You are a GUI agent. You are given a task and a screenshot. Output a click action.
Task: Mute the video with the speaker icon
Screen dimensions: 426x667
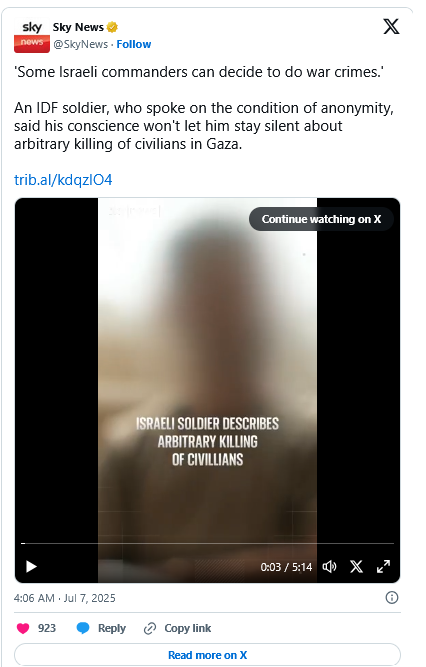click(x=329, y=567)
